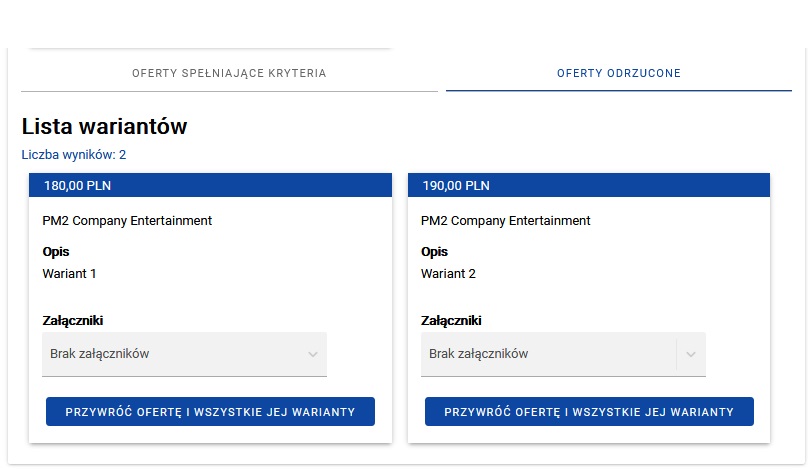Select the Oferty odrzucone tab
808x469 pixels.
[619, 73]
